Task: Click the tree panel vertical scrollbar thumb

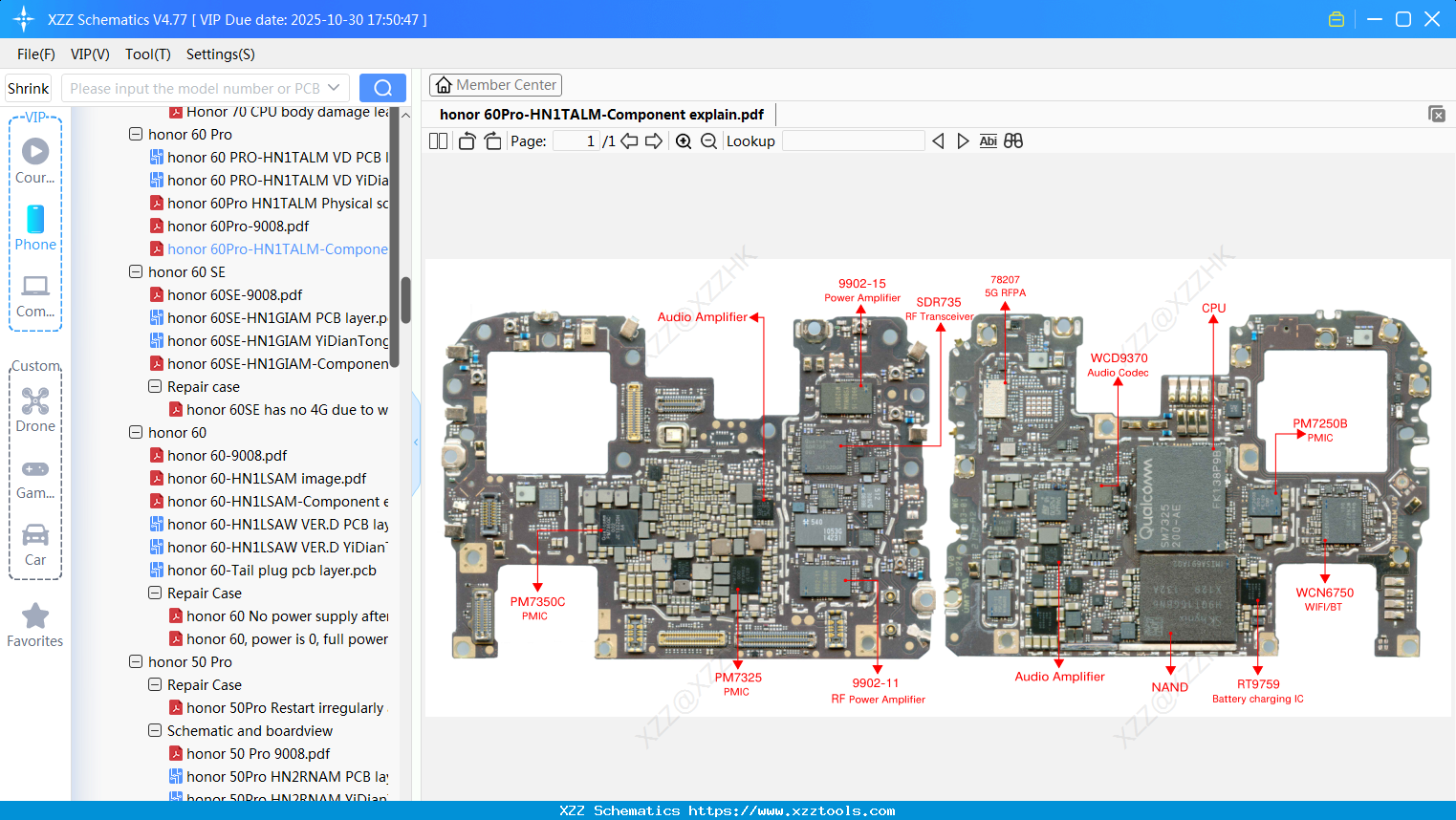Action: [x=405, y=300]
